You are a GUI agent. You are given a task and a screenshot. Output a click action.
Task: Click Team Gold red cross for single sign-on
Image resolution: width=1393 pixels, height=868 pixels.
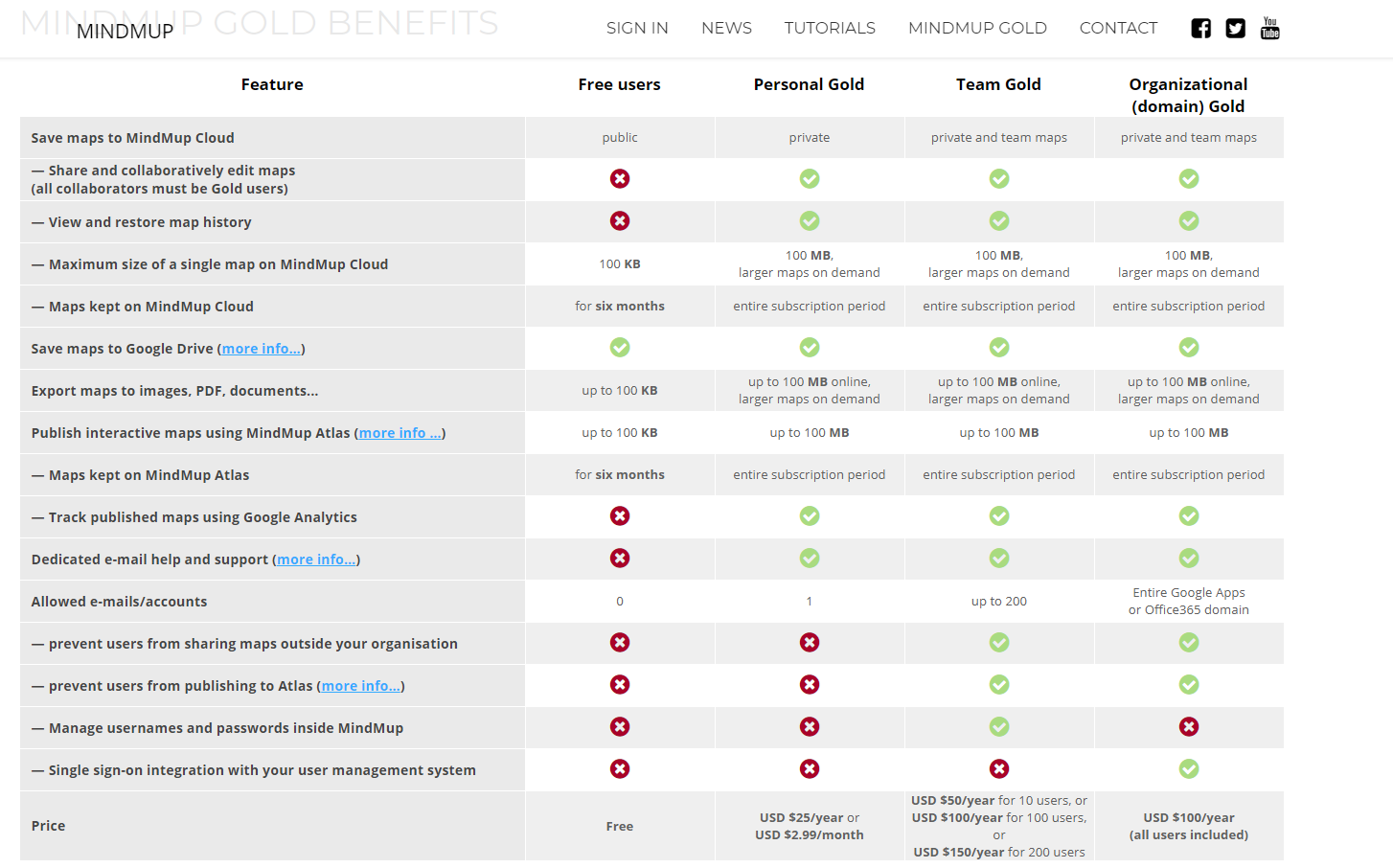pyautogui.click(x=999, y=769)
